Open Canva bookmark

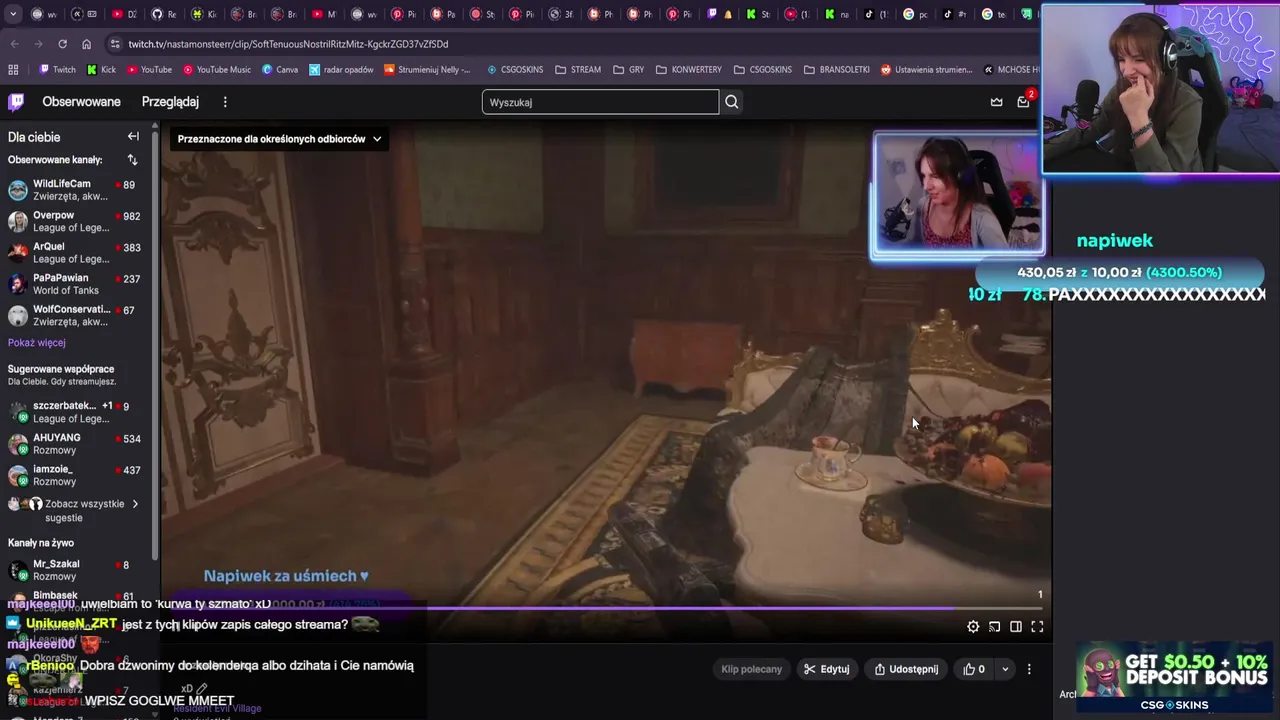pyautogui.click(x=280, y=70)
